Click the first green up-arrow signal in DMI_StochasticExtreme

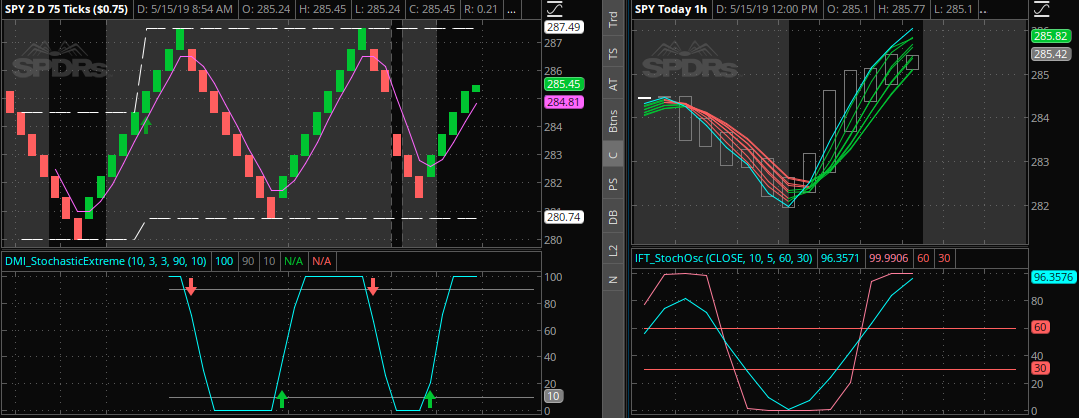pyautogui.click(x=281, y=399)
